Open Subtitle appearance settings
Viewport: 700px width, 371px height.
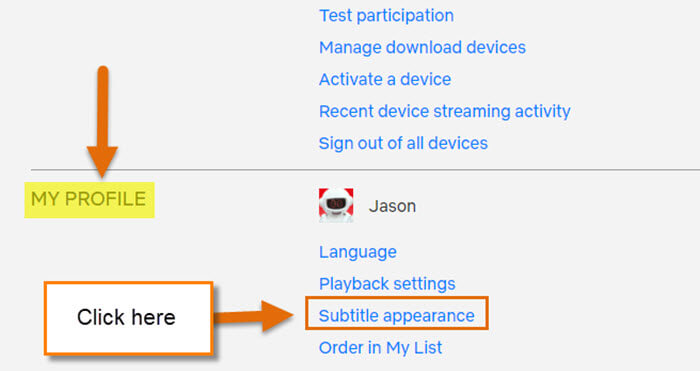397,316
